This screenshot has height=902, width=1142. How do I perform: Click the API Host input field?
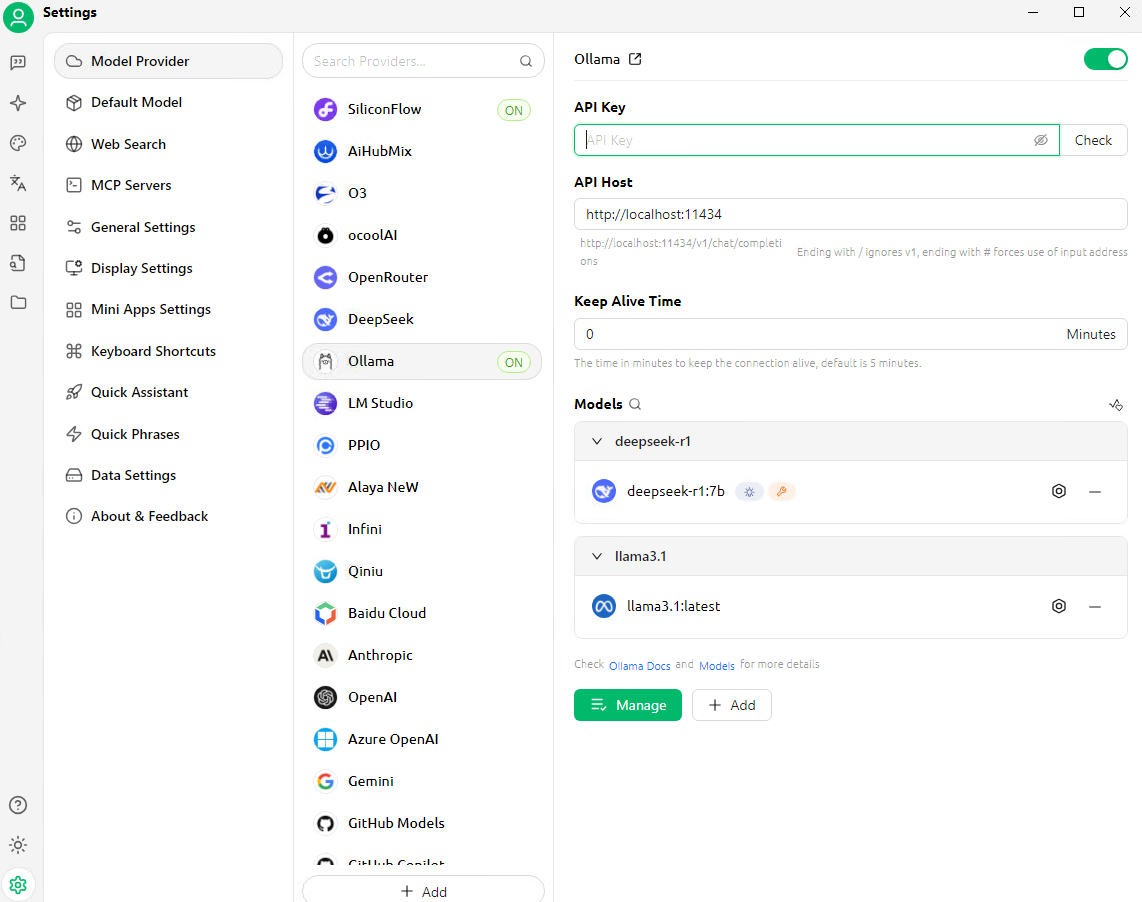851,214
